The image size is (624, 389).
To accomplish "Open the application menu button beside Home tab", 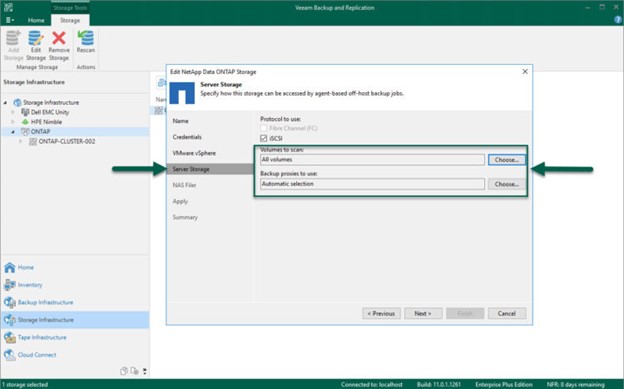I will click(x=10, y=20).
